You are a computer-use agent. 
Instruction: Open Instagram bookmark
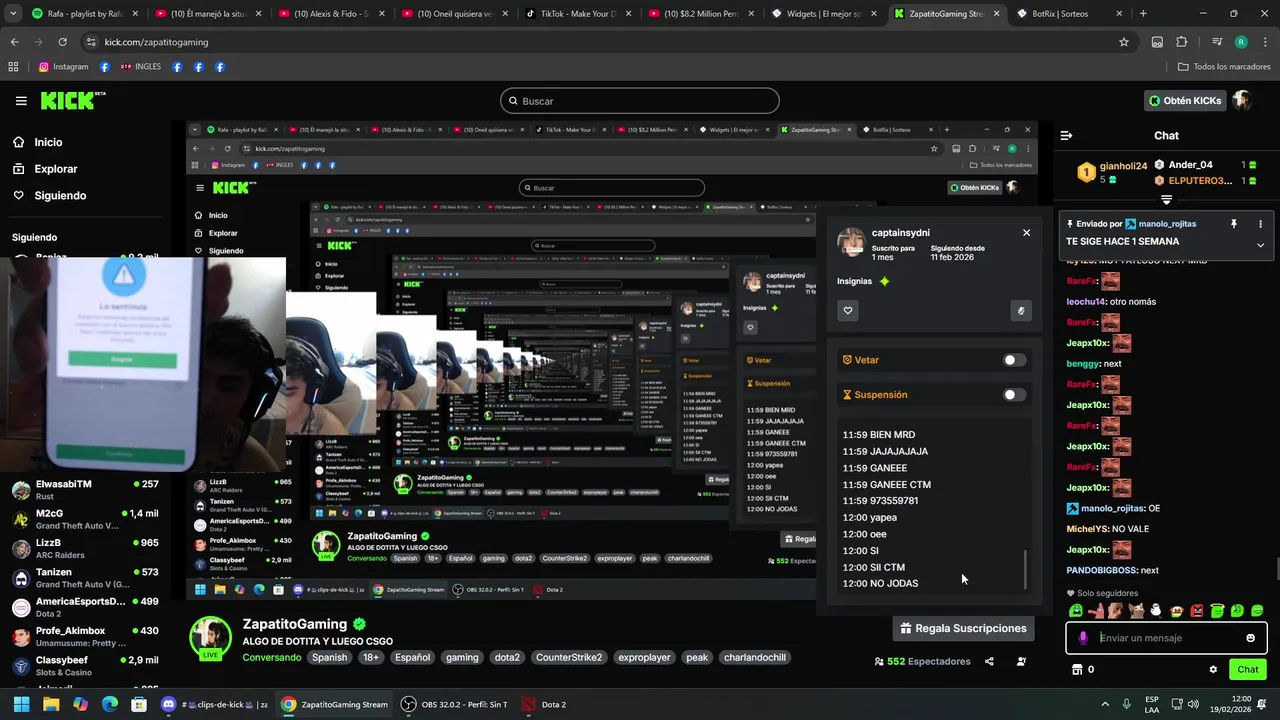(64, 67)
